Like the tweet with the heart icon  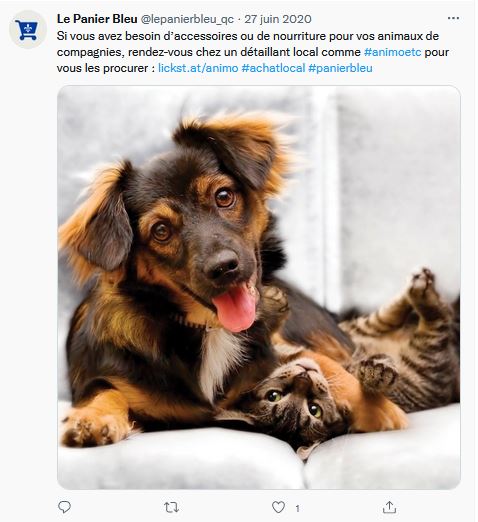278,507
